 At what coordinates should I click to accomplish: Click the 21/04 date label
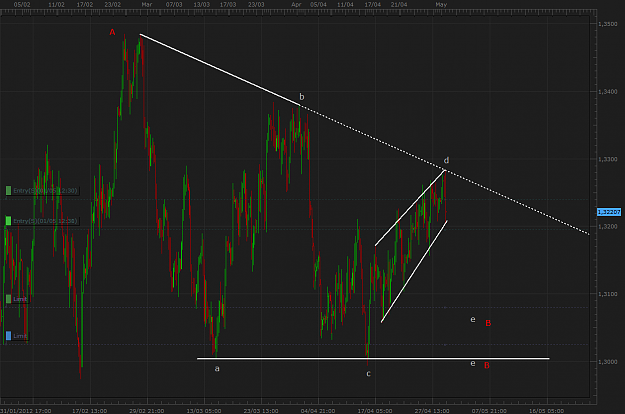pyautogui.click(x=399, y=5)
